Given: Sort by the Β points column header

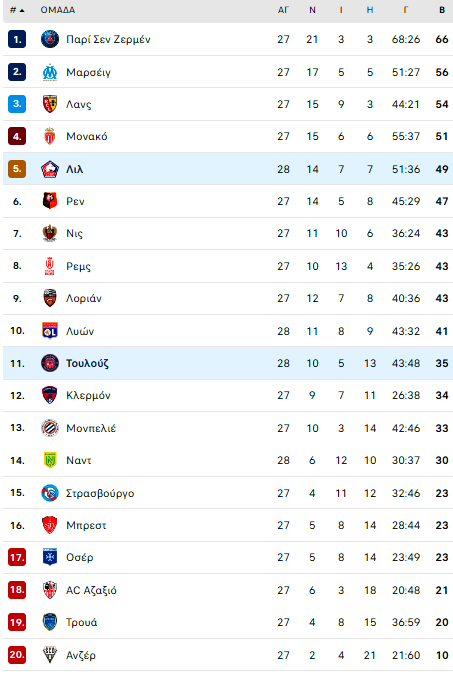Looking at the screenshot, I should coord(442,10).
